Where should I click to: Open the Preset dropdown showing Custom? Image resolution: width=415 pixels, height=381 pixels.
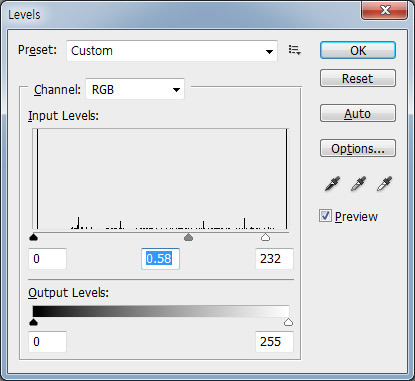[x=172, y=51]
